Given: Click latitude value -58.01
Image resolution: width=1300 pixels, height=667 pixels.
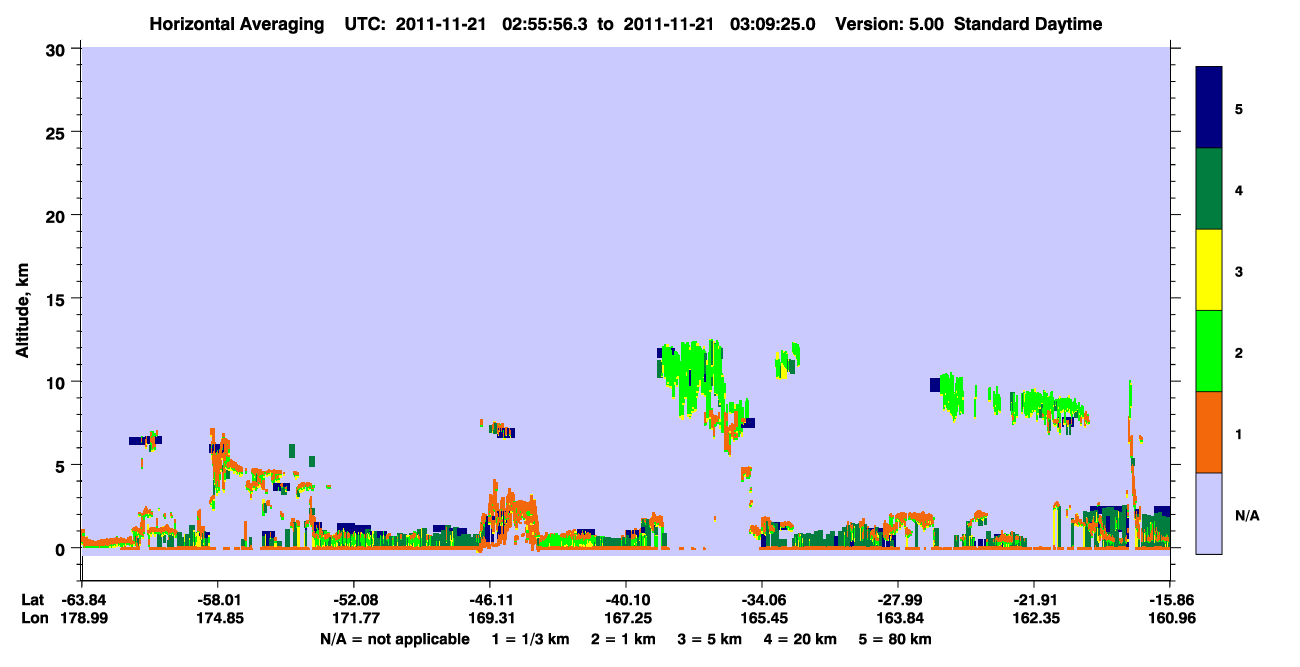Looking at the screenshot, I should (x=218, y=600).
